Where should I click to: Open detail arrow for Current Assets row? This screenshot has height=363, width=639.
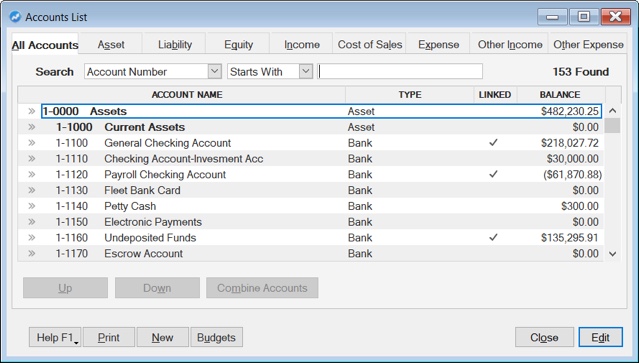31,127
